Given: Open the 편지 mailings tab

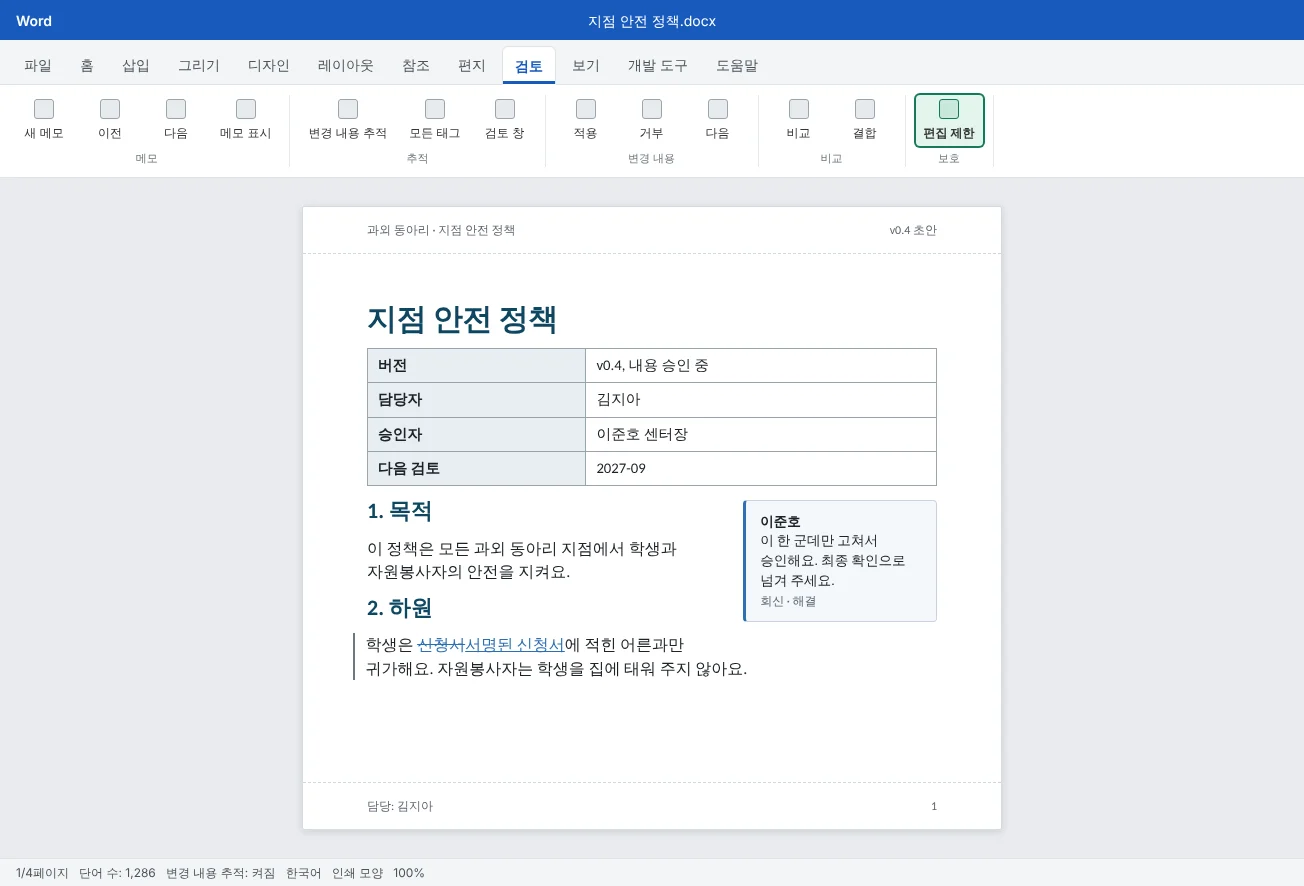Looking at the screenshot, I should point(472,66).
